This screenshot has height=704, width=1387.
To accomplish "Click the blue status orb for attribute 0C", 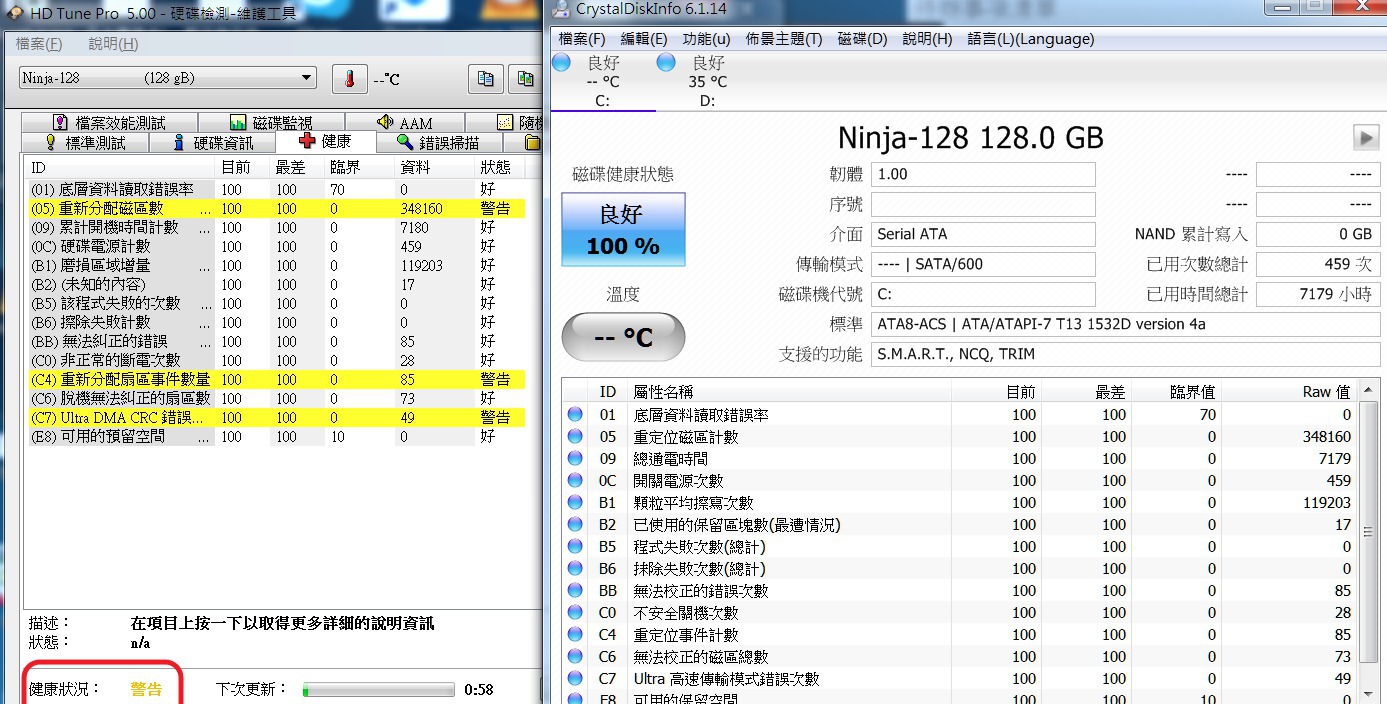I will 575,480.
